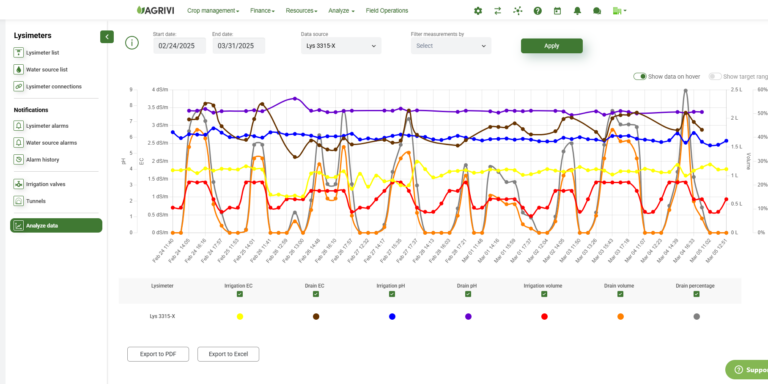Open Filter measurements by Select dropdown
The height and width of the screenshot is (384, 768).
(x=451, y=46)
